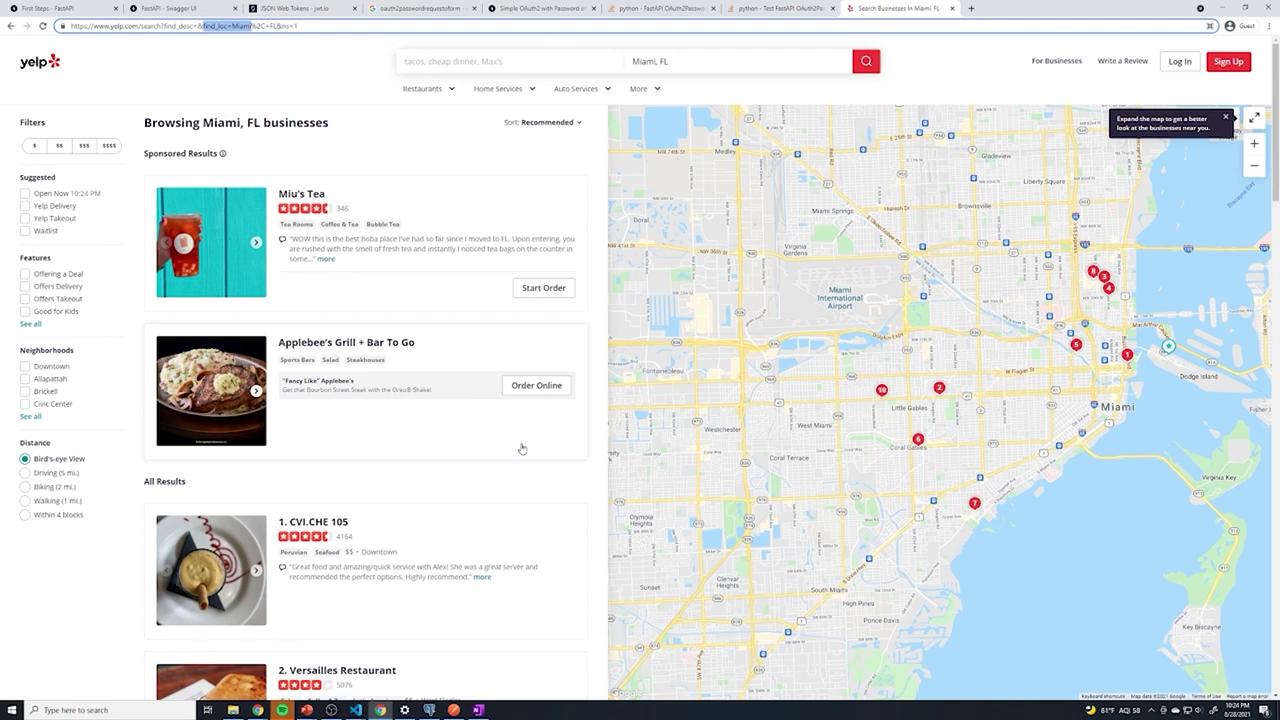Expand the map to fullscreen
1280x720 pixels.
tap(1254, 118)
